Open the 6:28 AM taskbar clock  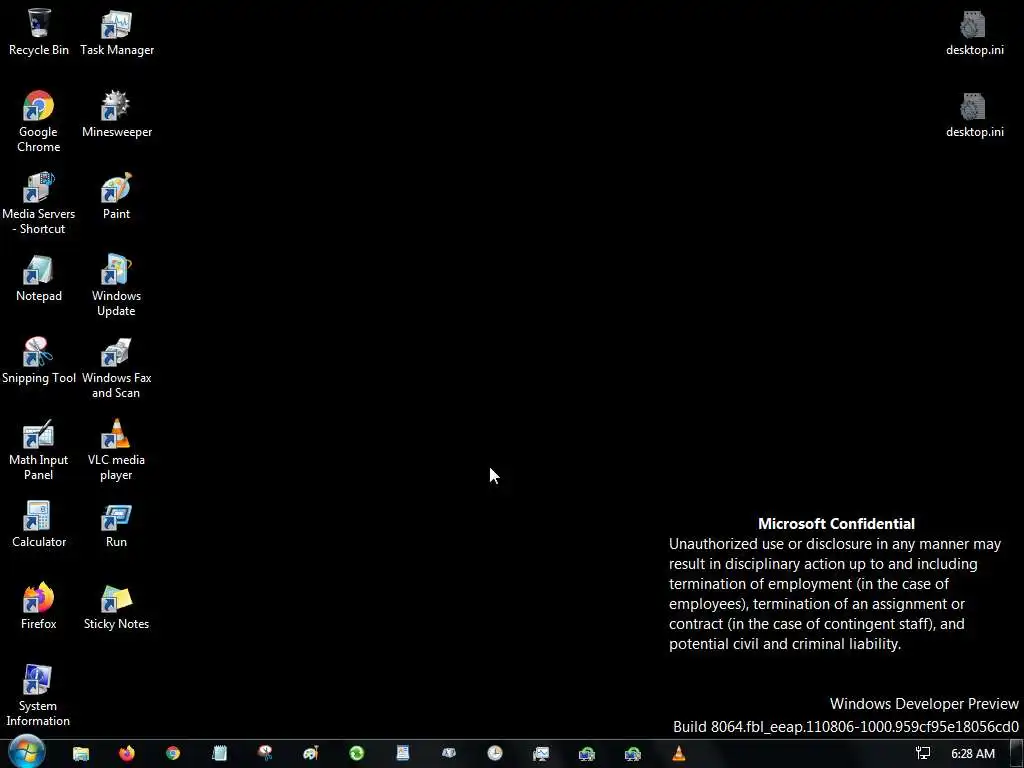973,754
